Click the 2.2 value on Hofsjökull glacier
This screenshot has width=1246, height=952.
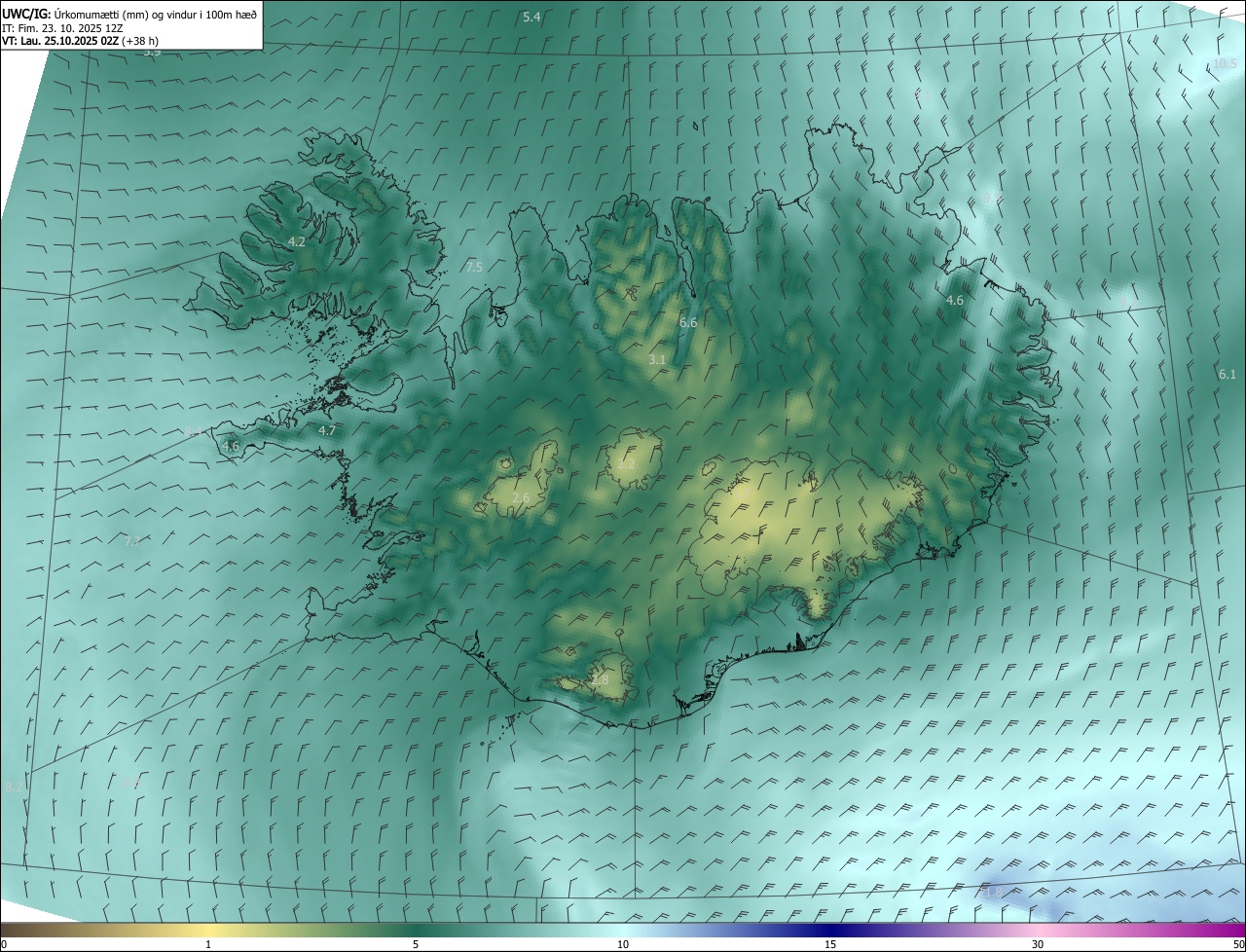pyautogui.click(x=626, y=464)
